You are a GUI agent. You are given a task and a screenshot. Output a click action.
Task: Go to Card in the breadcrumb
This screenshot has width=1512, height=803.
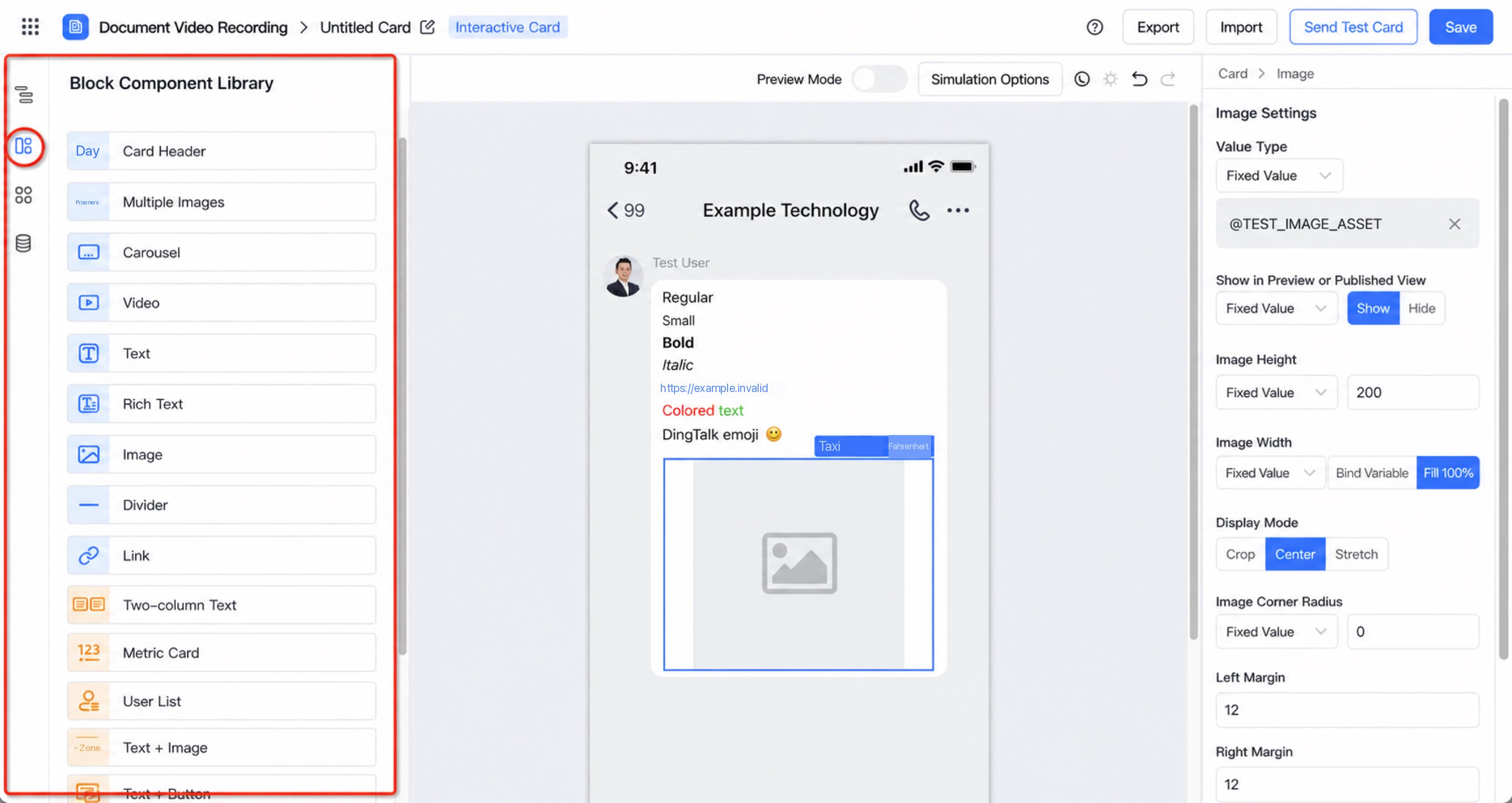[1232, 74]
